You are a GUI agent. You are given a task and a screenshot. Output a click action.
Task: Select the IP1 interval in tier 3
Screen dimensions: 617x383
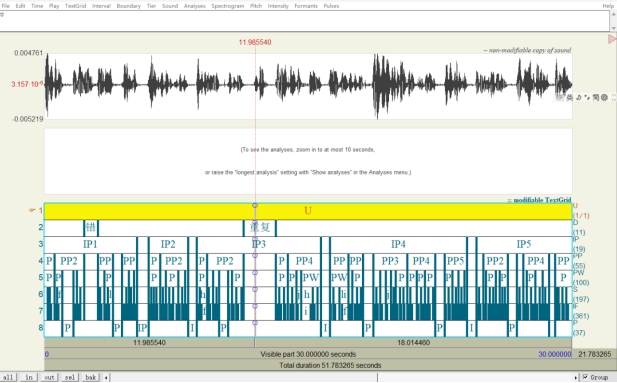tap(91, 244)
